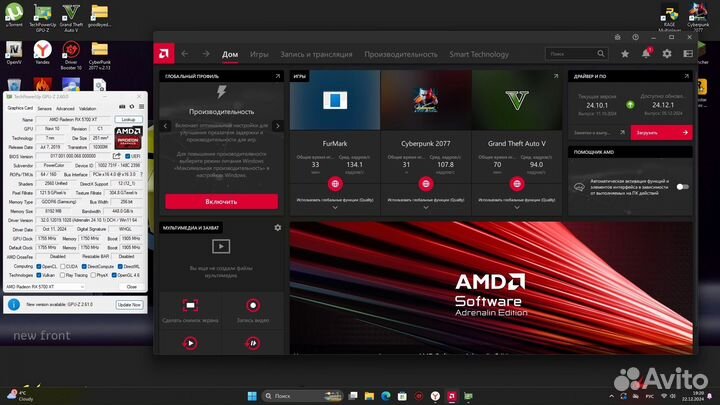720x405 pixels.
Task: Expand the Global Profile panel arrow
Action: [x=277, y=76]
